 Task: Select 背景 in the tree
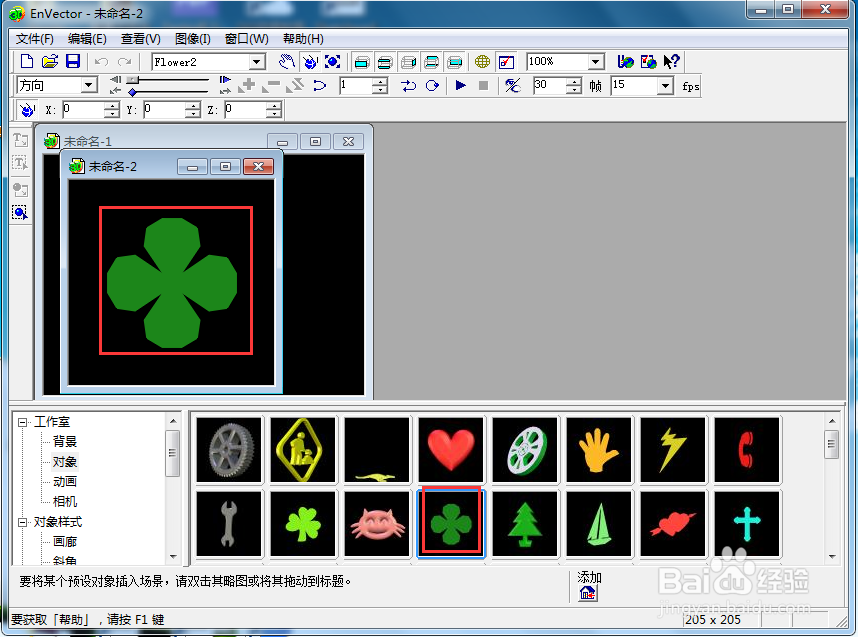pos(65,442)
